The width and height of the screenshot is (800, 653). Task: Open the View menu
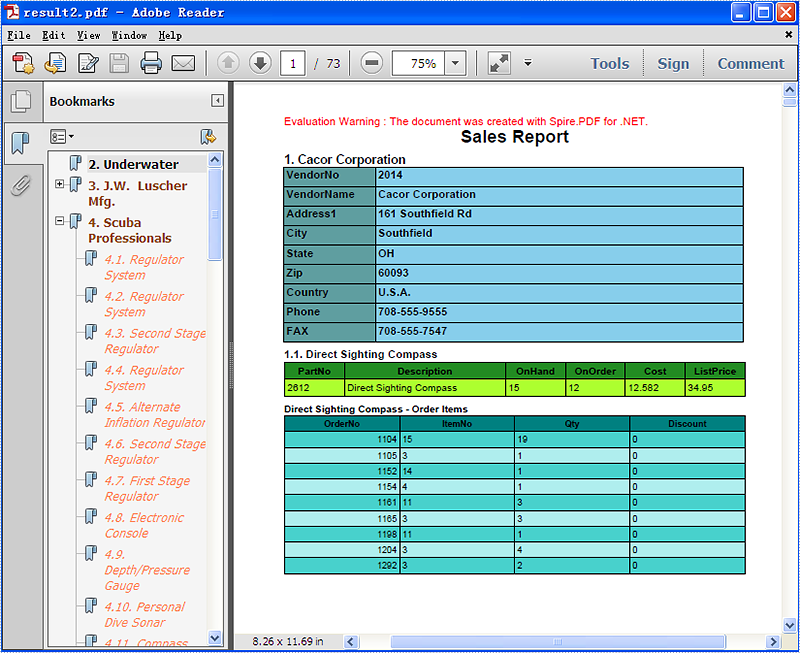[x=88, y=35]
